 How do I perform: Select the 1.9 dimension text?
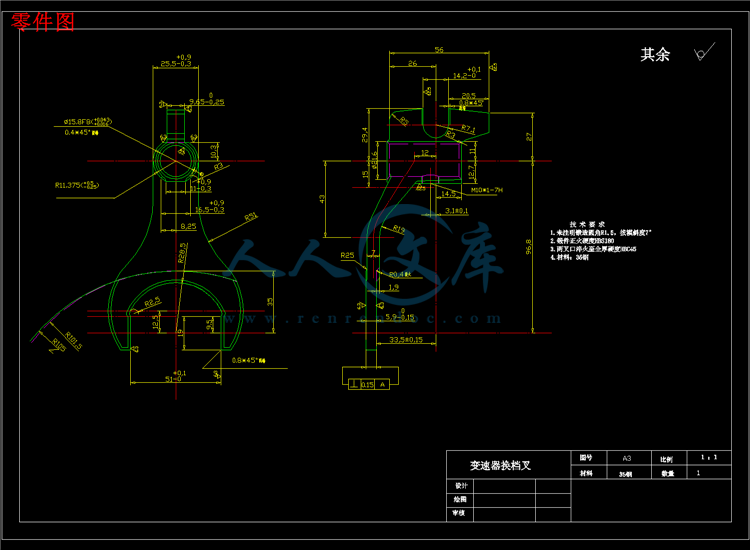point(393,287)
